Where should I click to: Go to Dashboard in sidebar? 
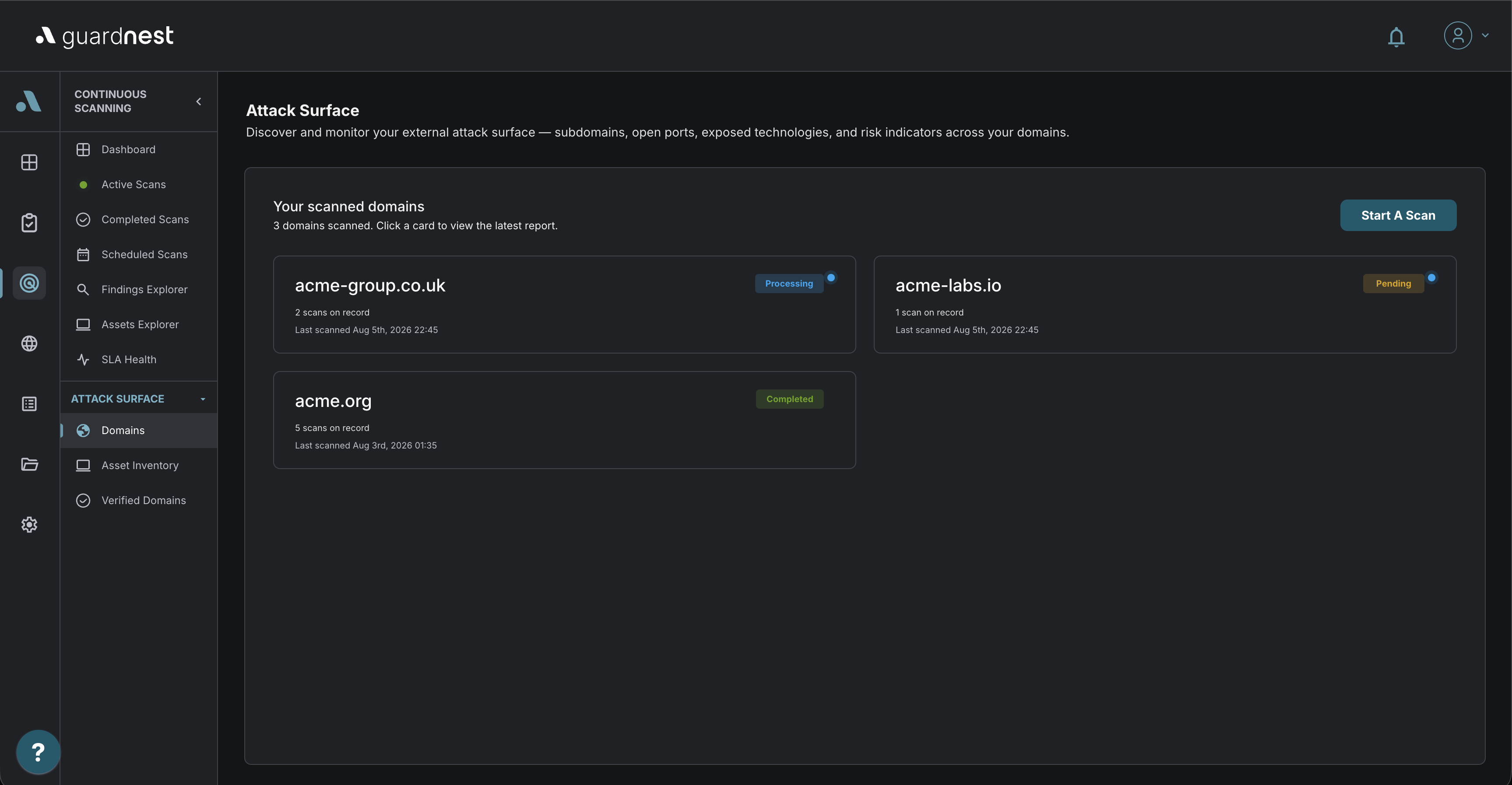click(138, 150)
